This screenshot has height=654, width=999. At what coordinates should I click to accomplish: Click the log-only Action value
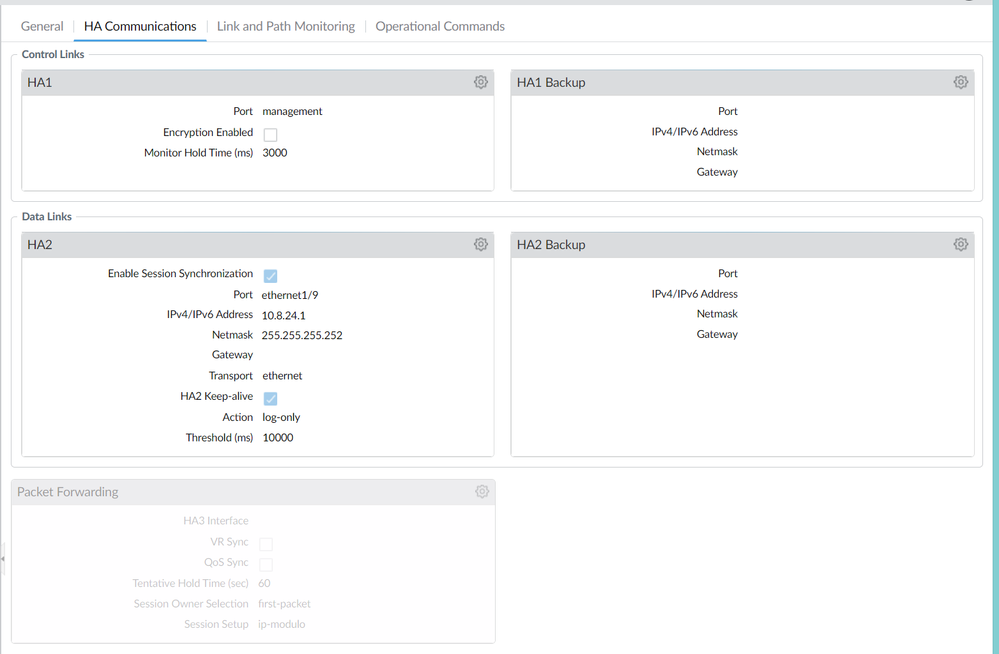pyautogui.click(x=281, y=417)
